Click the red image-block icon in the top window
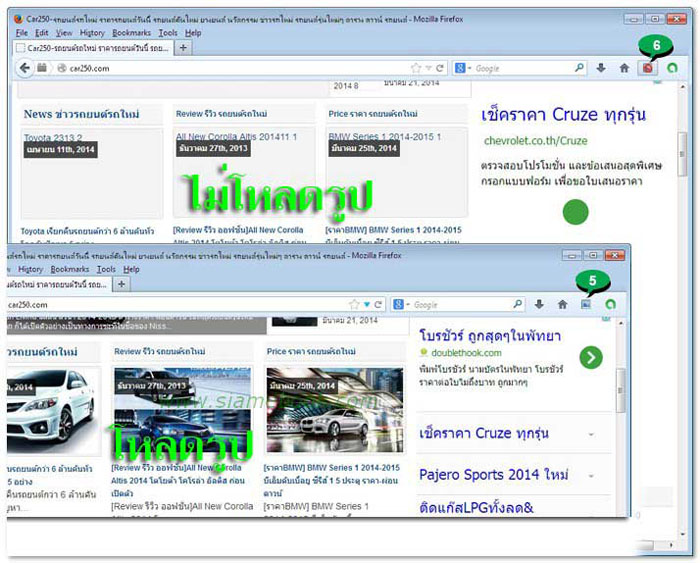The height and width of the screenshot is (563, 700). click(647, 68)
